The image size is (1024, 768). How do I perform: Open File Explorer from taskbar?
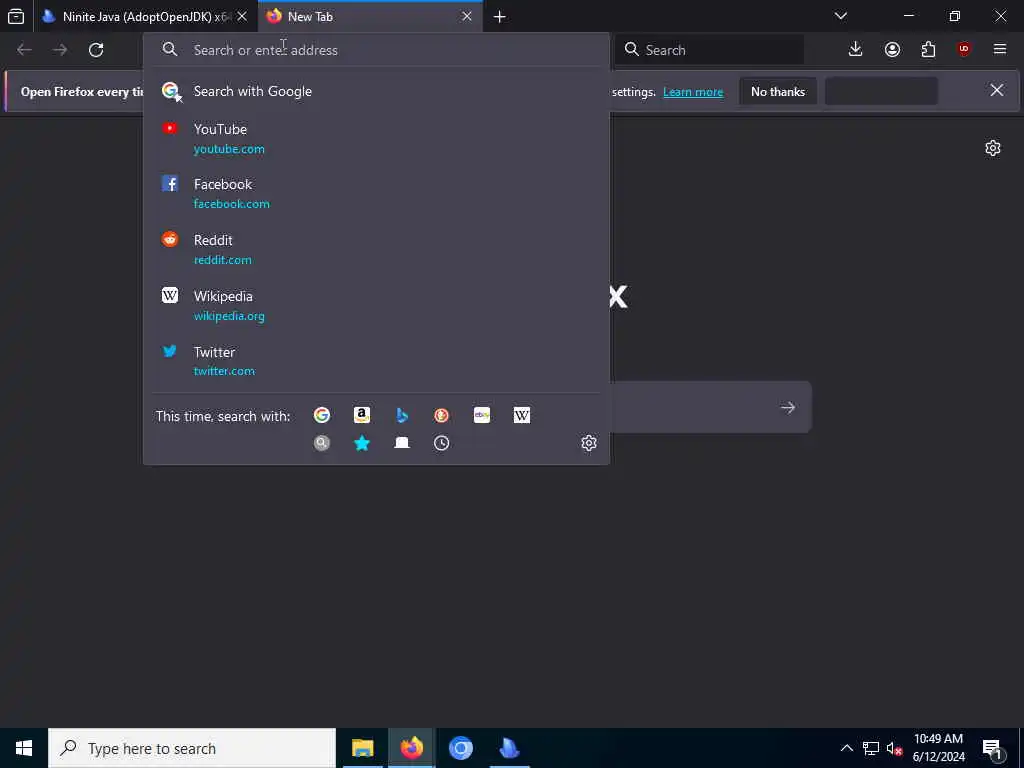362,748
